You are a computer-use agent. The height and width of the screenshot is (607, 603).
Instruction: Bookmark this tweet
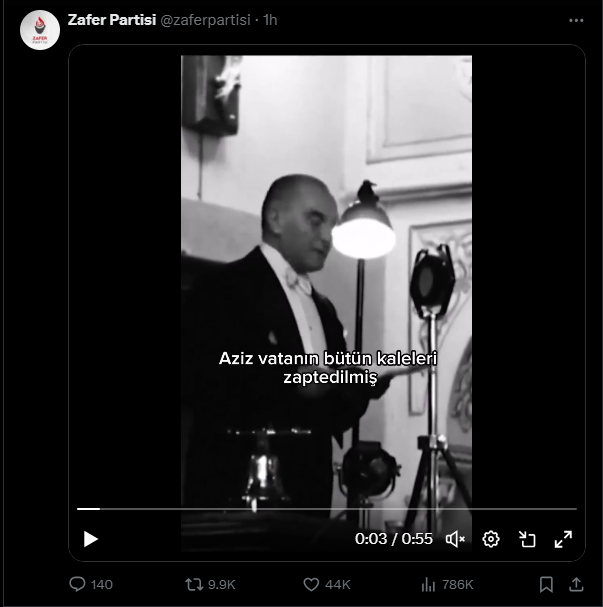(546, 584)
